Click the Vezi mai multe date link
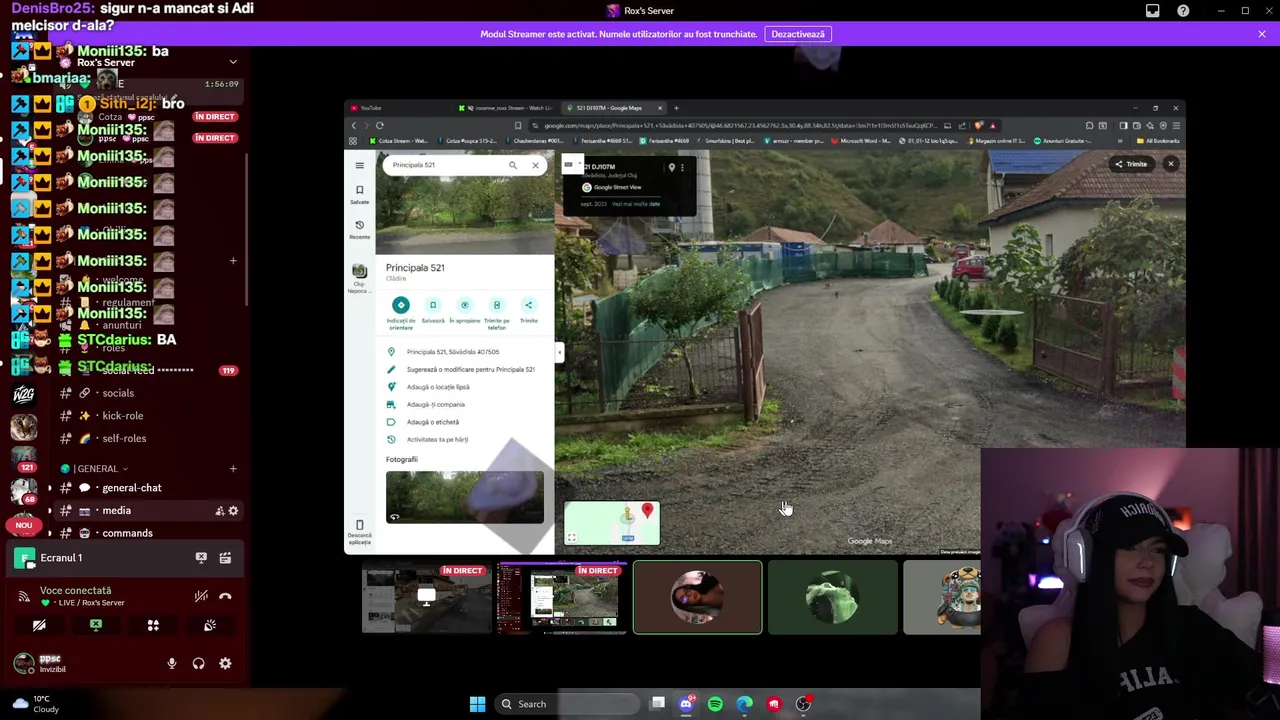 click(635, 204)
